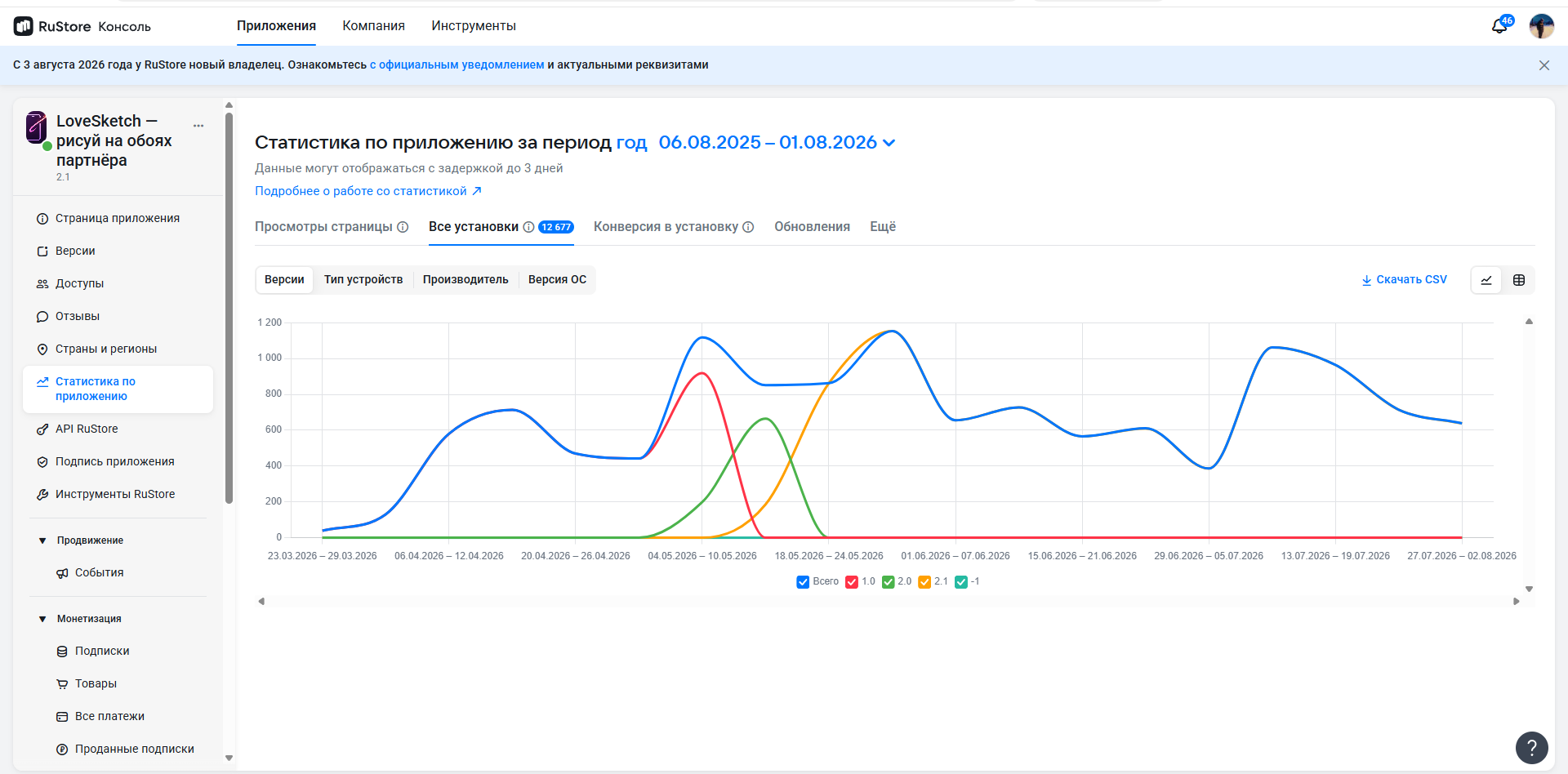
Task: Toggle the 2.1 version legend checkbox
Action: point(924,582)
